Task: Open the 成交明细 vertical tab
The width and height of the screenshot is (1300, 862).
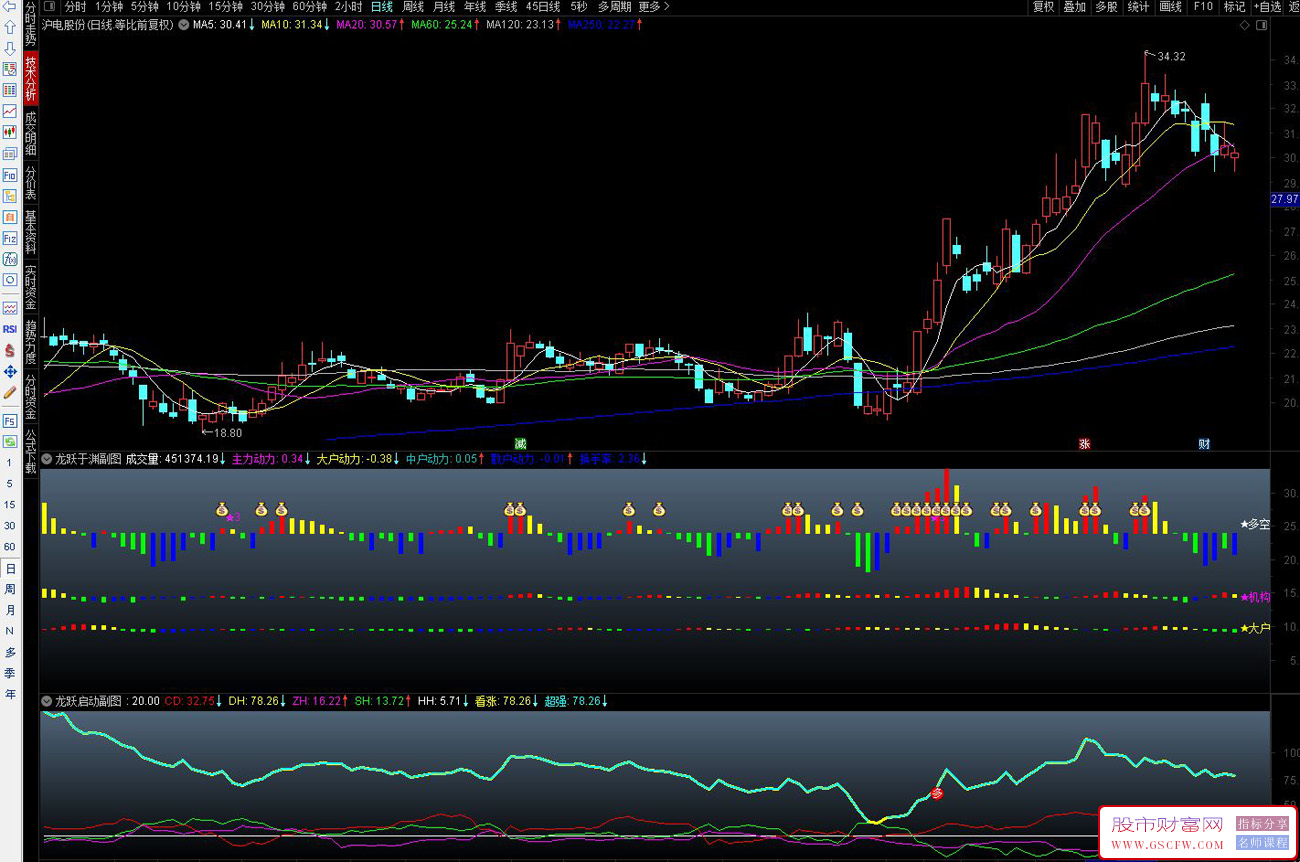Action: click(31, 134)
